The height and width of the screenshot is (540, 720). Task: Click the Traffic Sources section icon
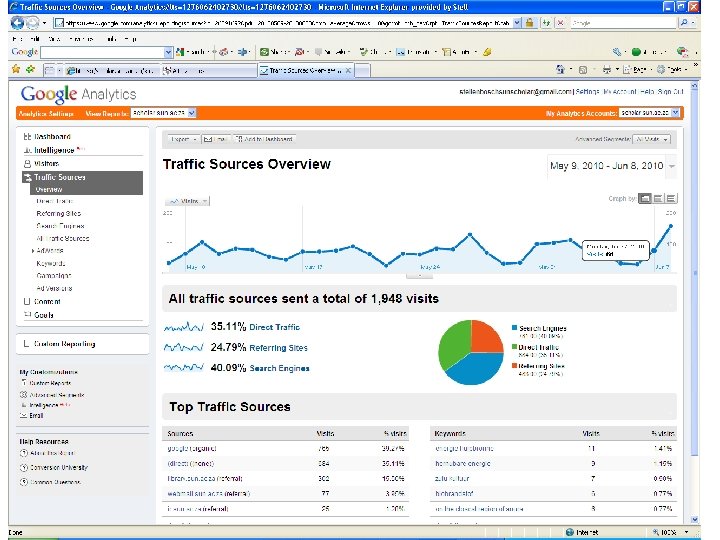pos(28,177)
